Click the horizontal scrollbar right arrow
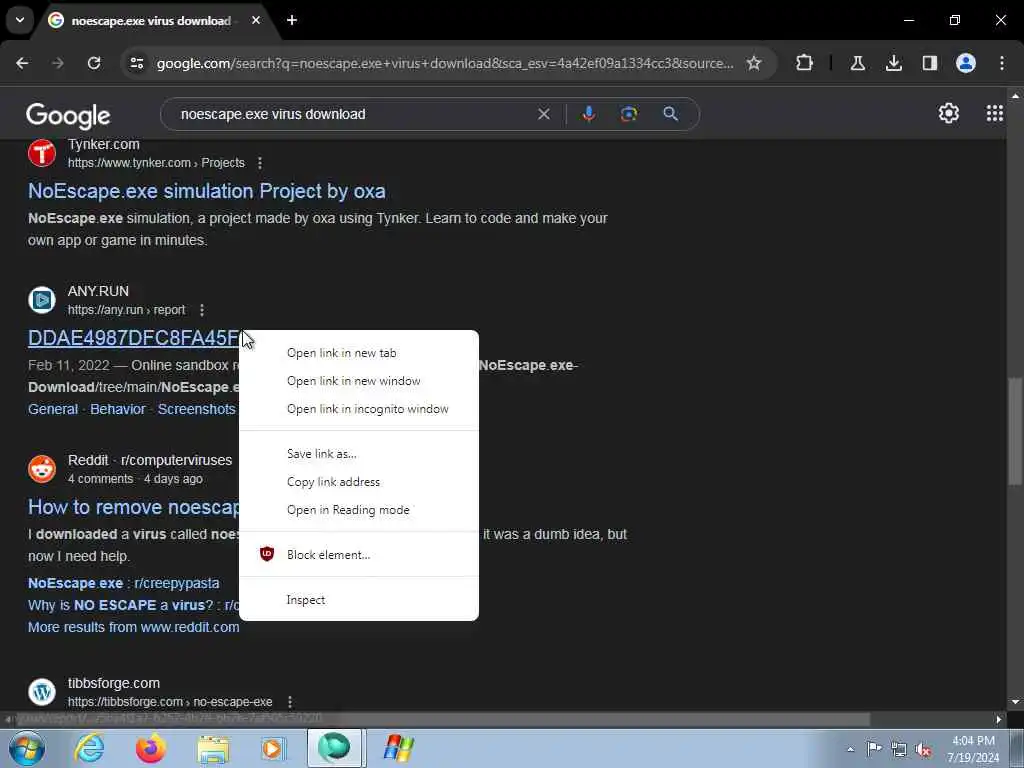1024x768 pixels. tap(999, 720)
